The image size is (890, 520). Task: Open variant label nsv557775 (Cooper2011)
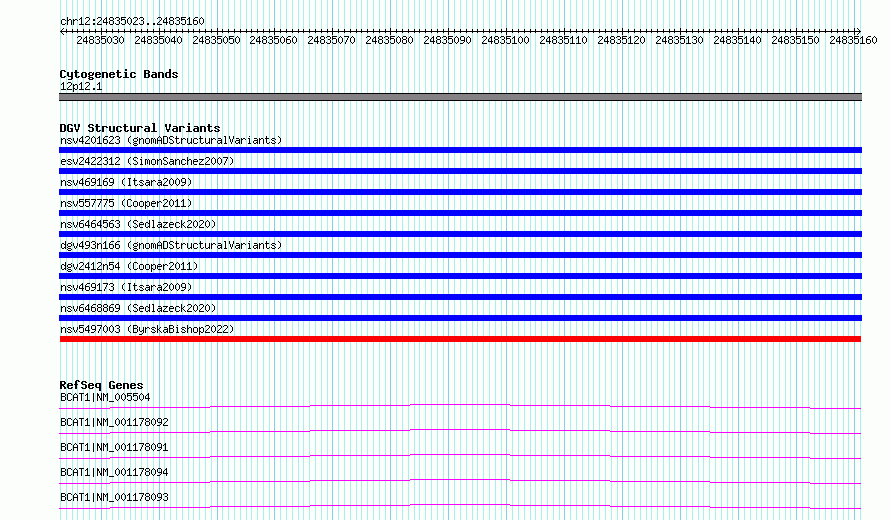coord(126,203)
